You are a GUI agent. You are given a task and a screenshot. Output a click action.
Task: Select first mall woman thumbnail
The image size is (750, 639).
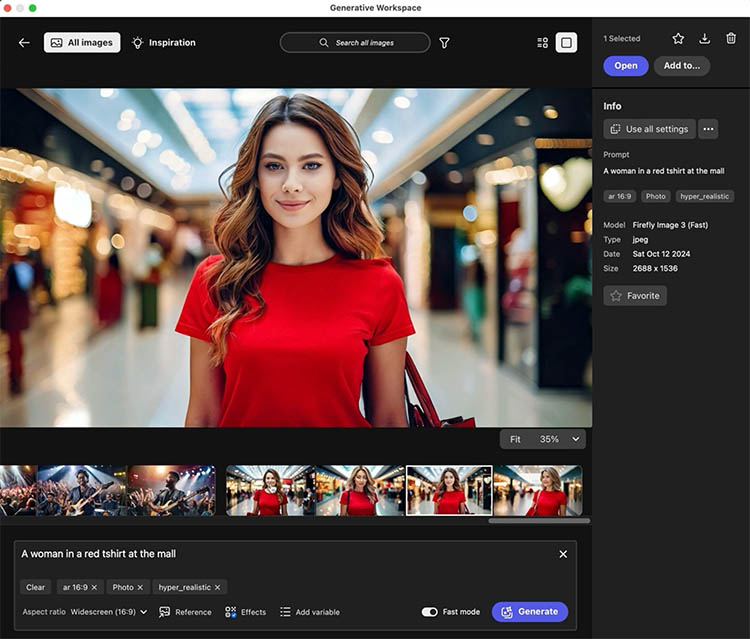click(270, 491)
